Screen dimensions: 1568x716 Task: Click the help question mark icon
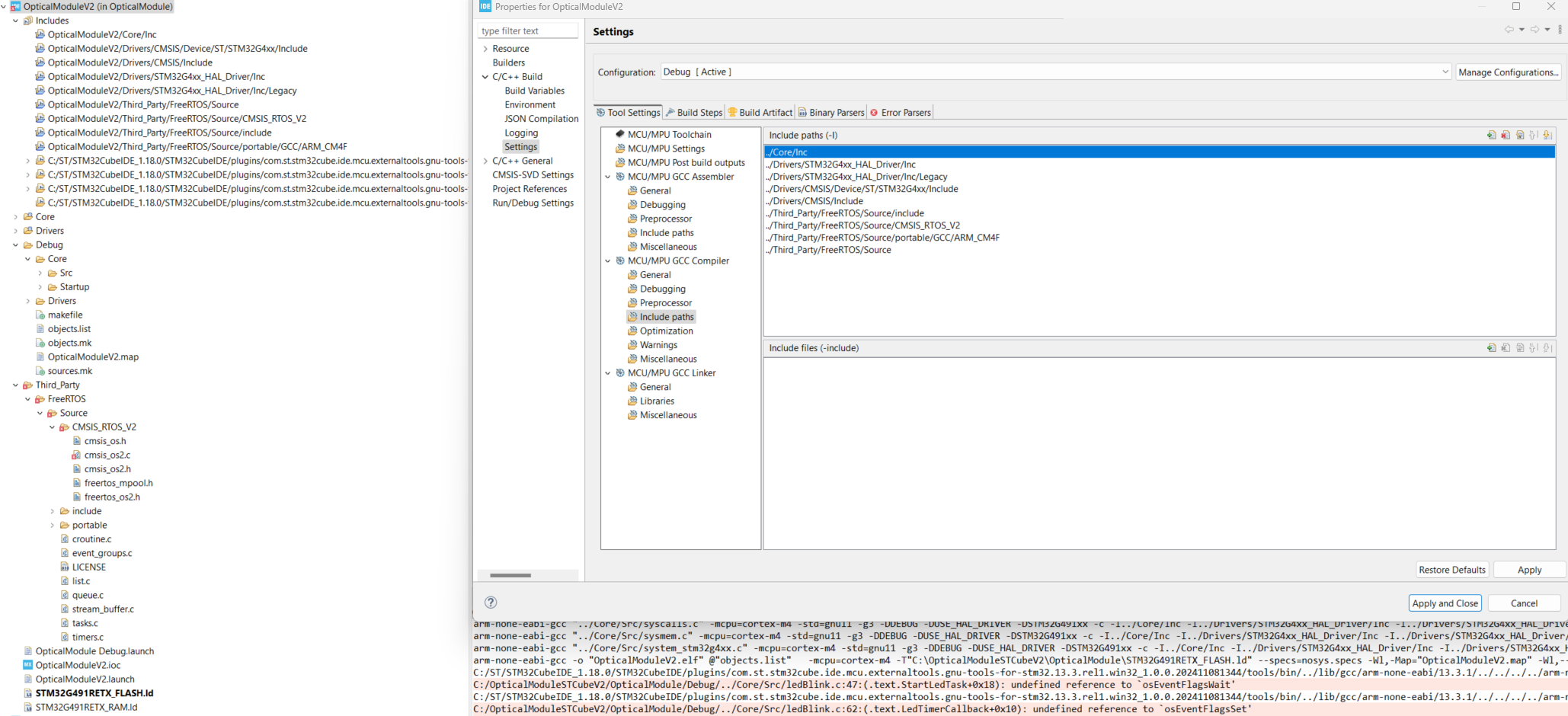coord(491,603)
